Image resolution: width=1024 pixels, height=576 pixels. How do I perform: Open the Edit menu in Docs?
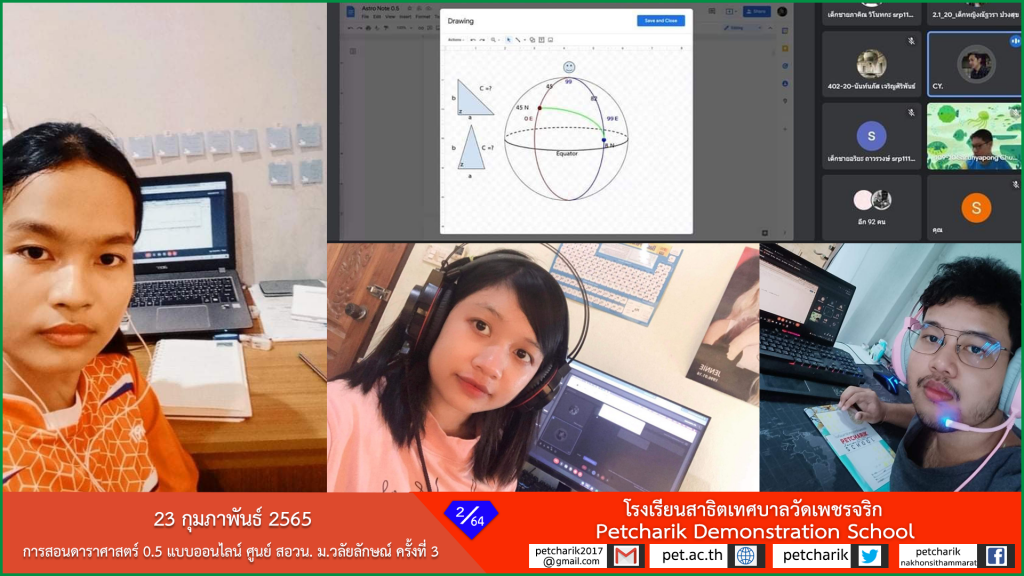(377, 17)
